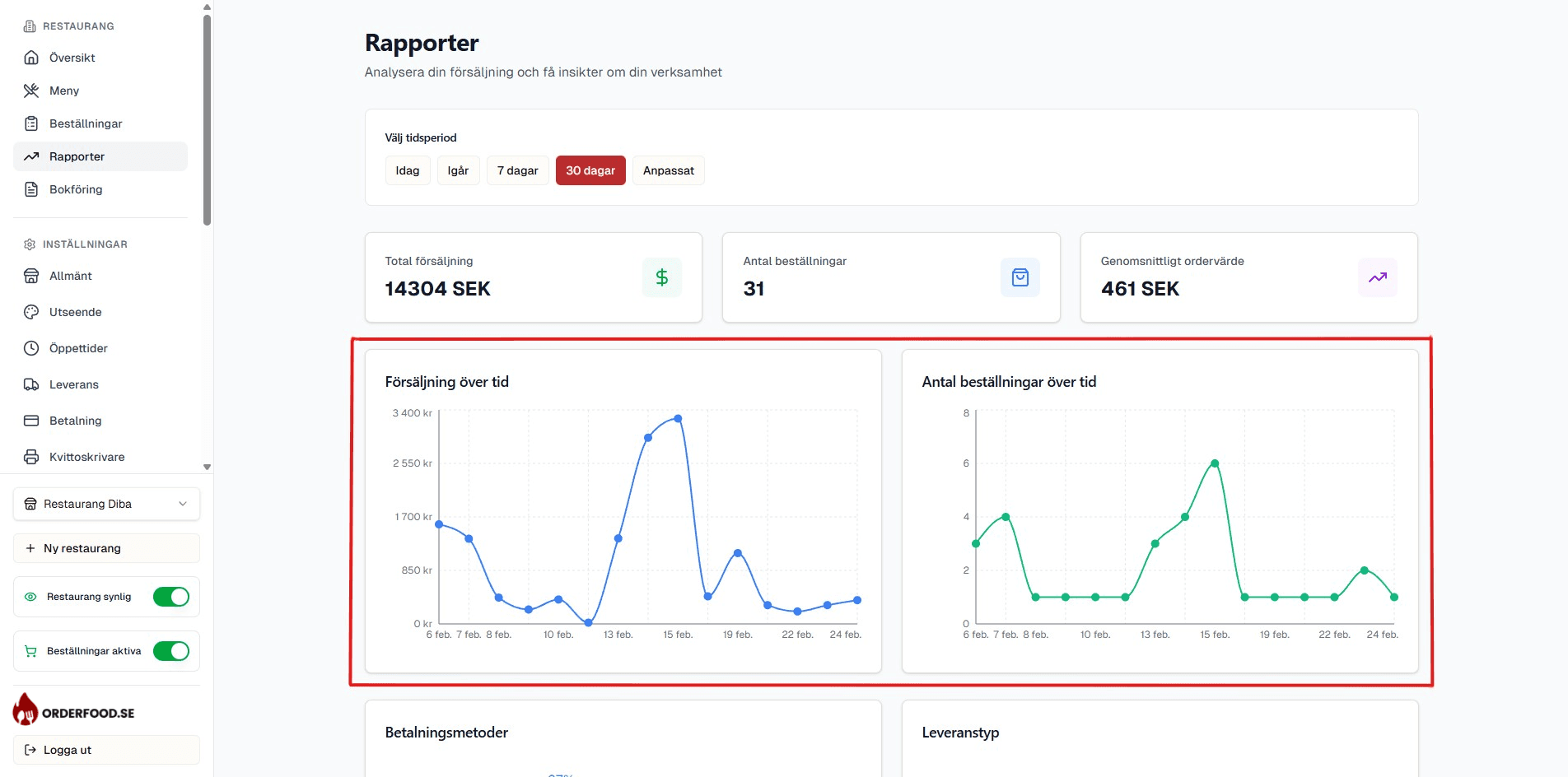This screenshot has height=777, width=1568.
Task: Click the Orderfood.se flame logo
Action: pos(26,710)
